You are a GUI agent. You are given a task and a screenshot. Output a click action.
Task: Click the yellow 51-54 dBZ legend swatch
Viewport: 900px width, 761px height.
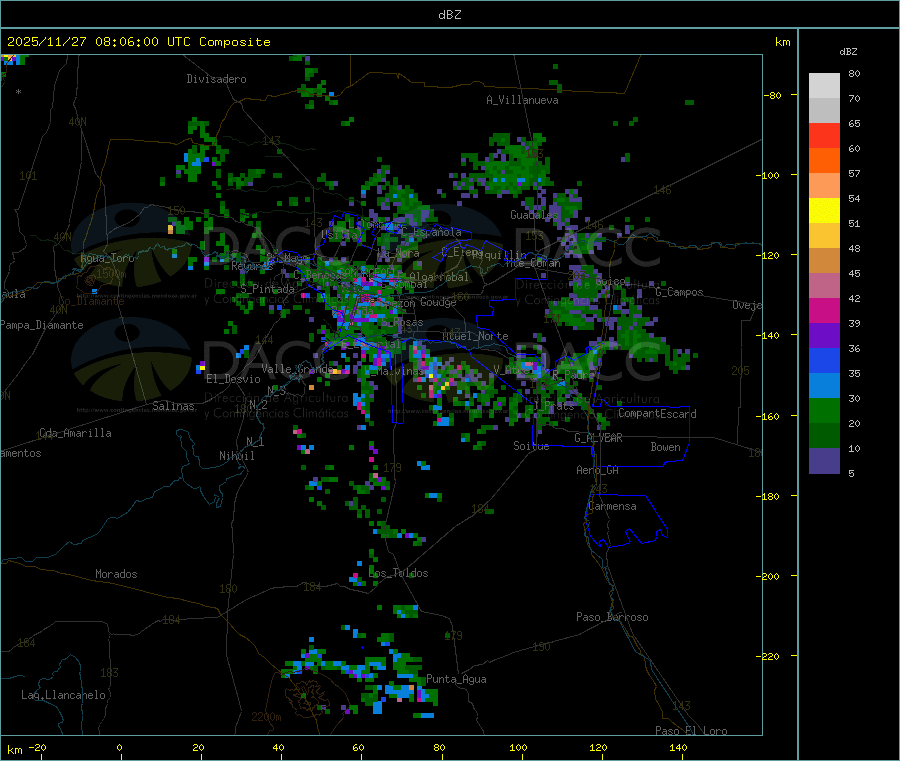pyautogui.click(x=824, y=211)
